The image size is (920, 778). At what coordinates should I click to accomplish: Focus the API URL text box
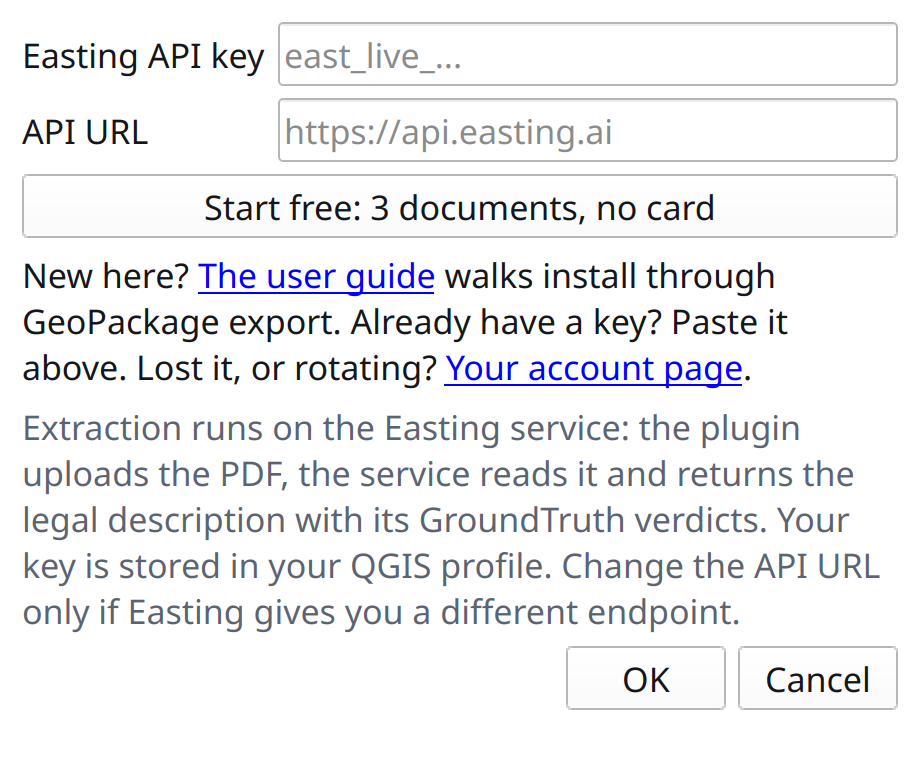(587, 130)
